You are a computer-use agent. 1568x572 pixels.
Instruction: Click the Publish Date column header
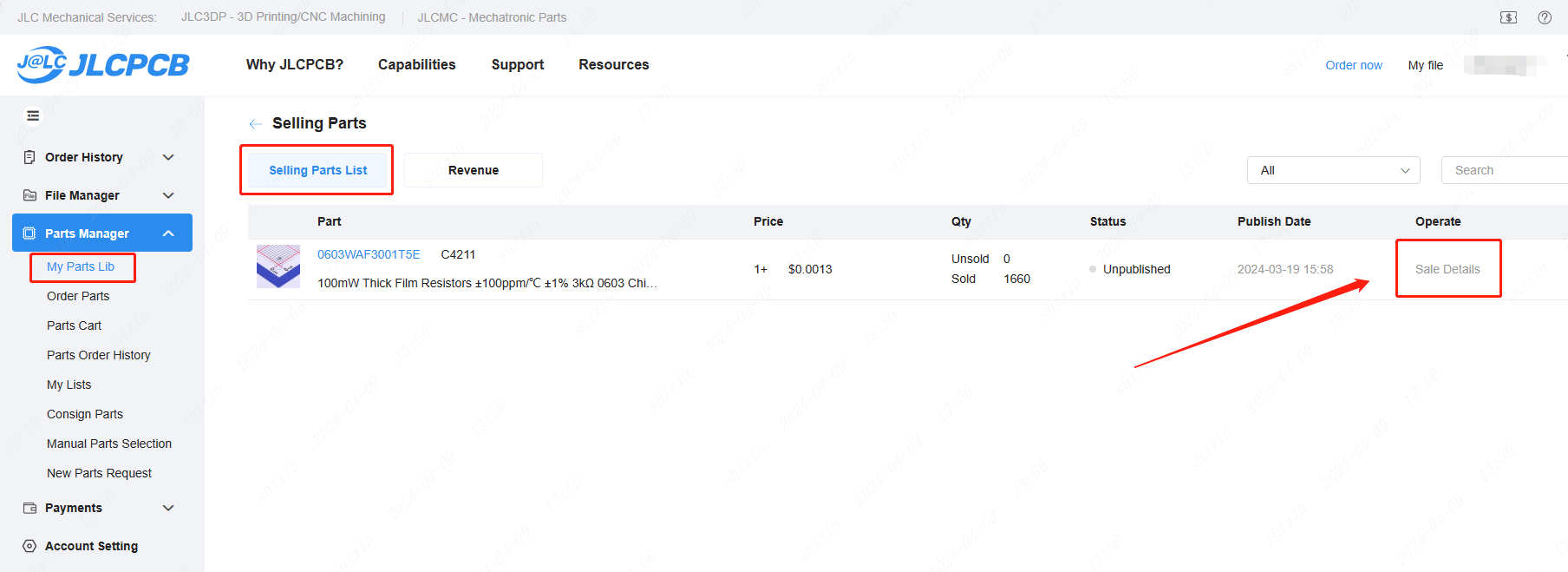point(1274,221)
